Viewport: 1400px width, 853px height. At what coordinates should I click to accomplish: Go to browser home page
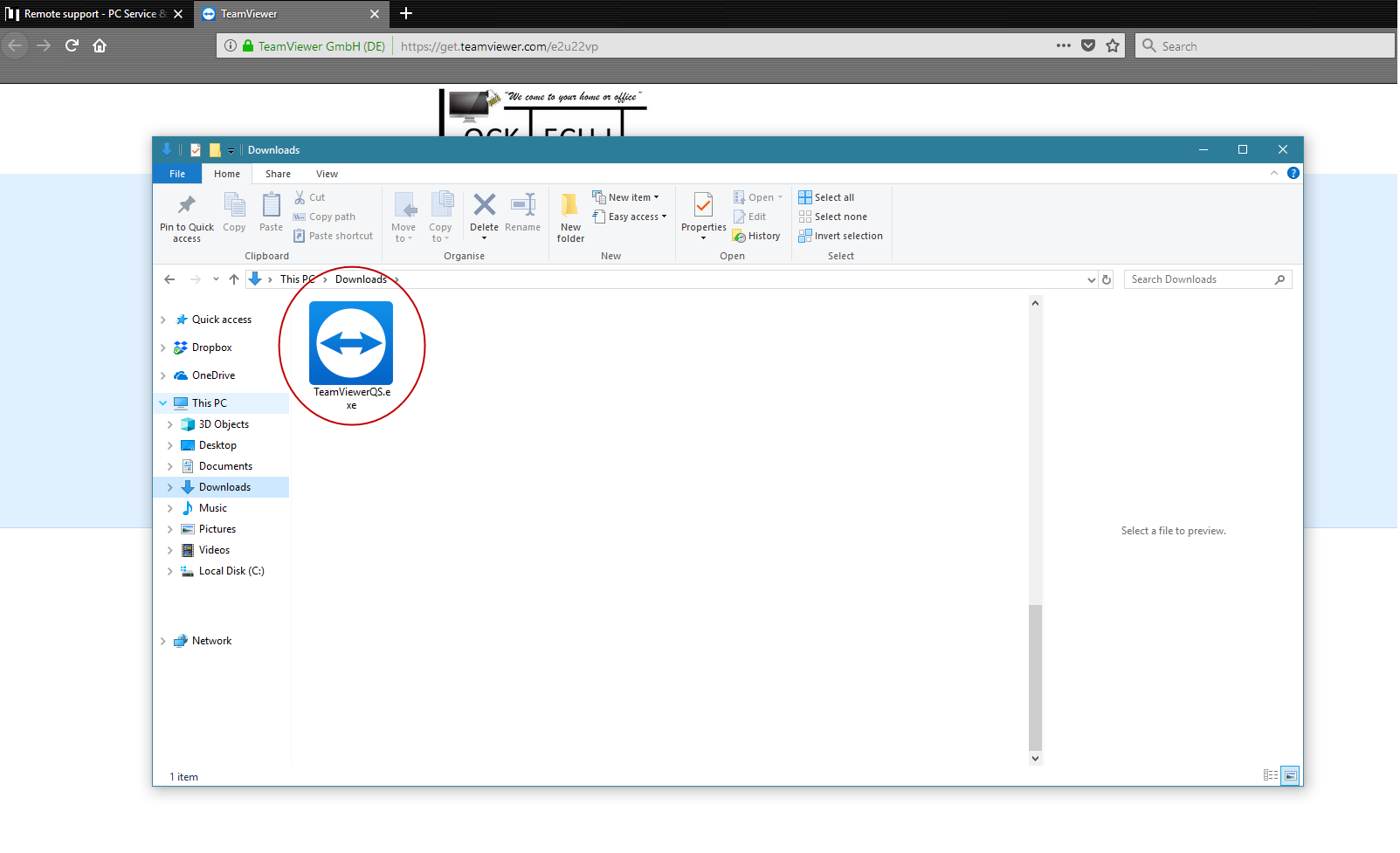point(100,45)
